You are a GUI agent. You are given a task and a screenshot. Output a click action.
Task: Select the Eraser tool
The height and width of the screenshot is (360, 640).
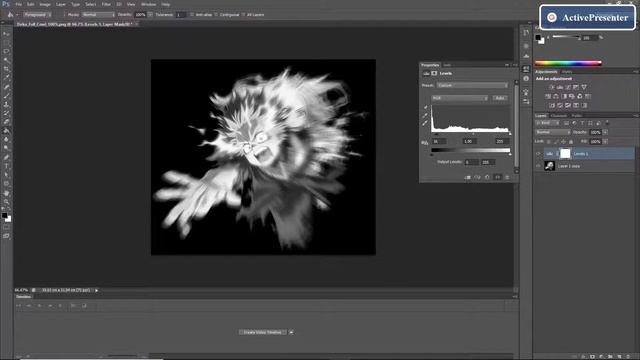[x=6, y=122]
